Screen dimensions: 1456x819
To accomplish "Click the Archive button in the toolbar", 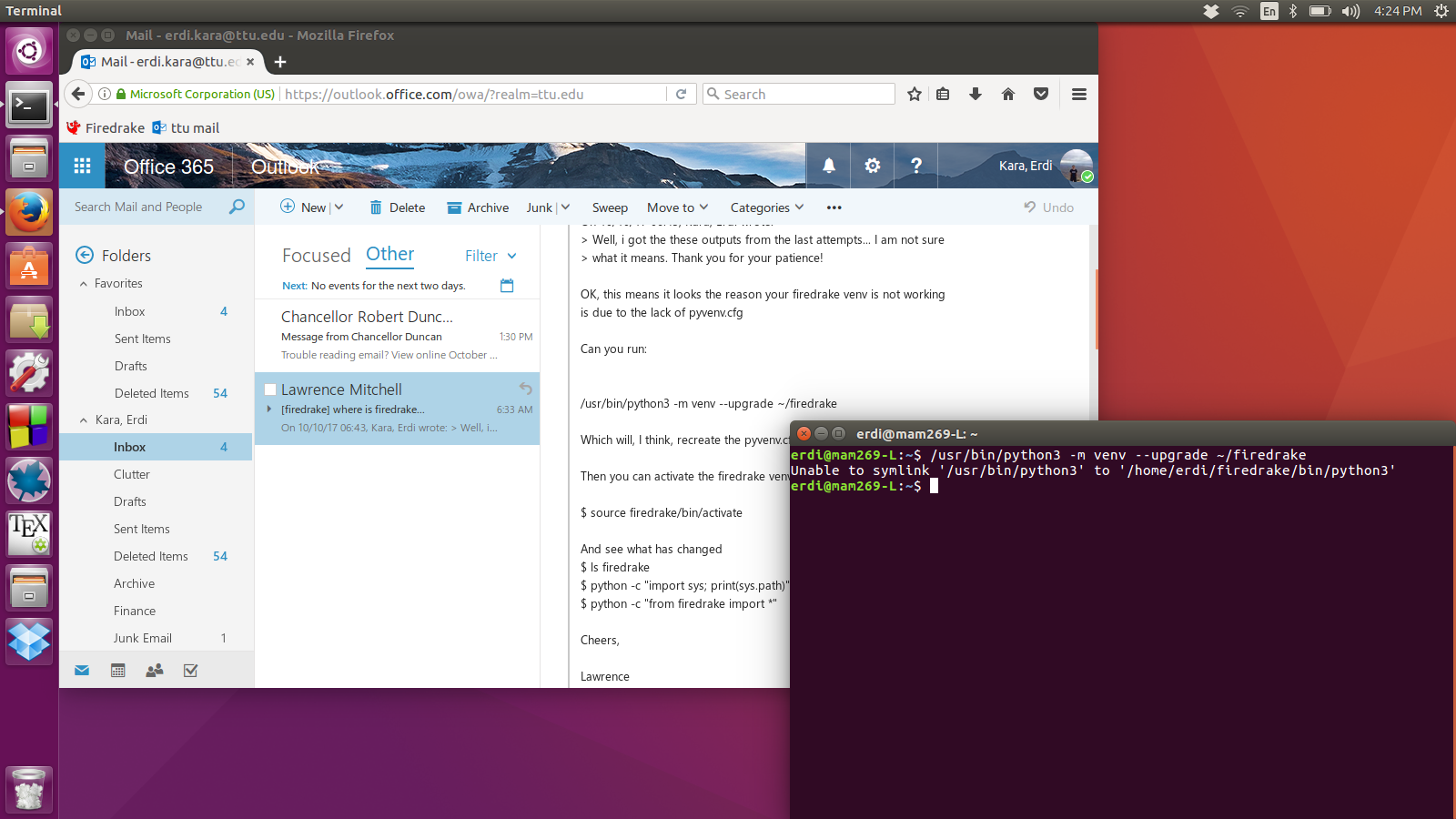I will click(x=478, y=207).
